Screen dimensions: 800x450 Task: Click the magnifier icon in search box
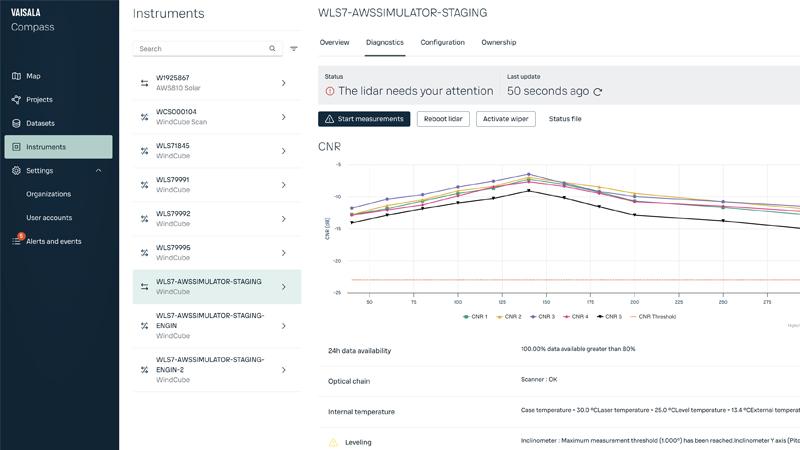(x=272, y=49)
